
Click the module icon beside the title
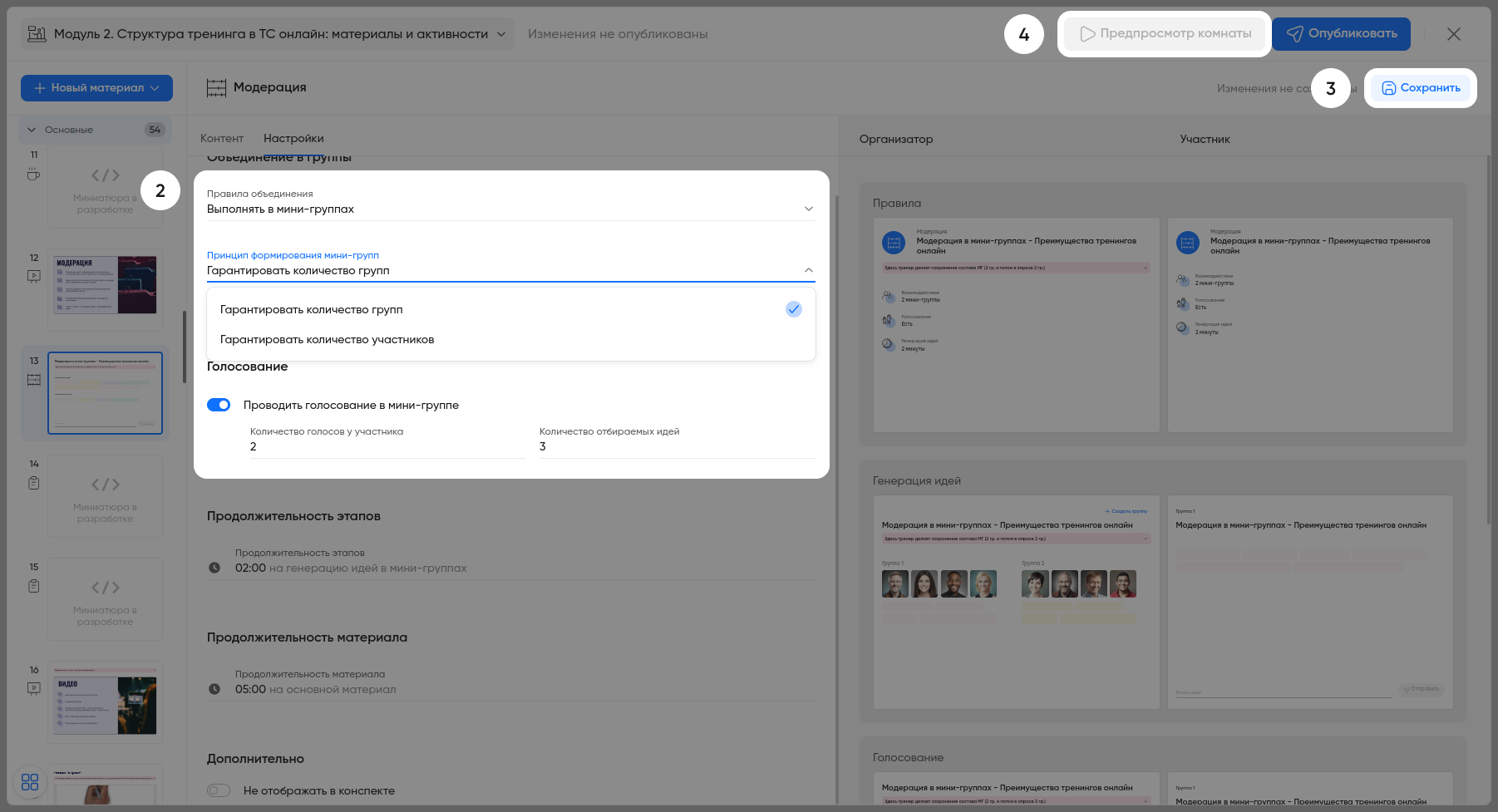click(37, 34)
